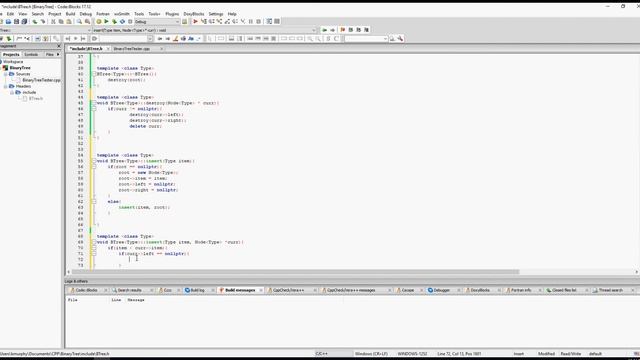Click the incremental search text field
Screen dimensions: 640x360
(123, 38)
